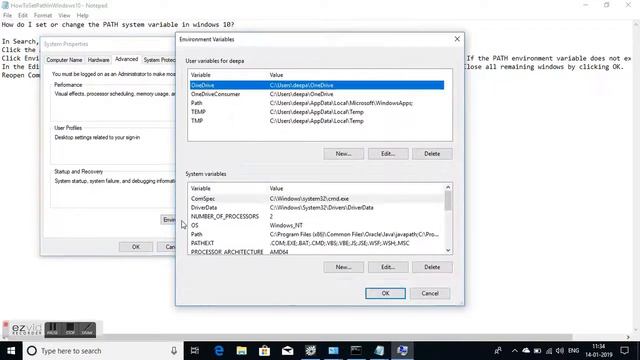Viewport: 640px width, 360px height.
Task: Click the OneDrive cloud tray icon
Action: pyautogui.click(x=526, y=351)
